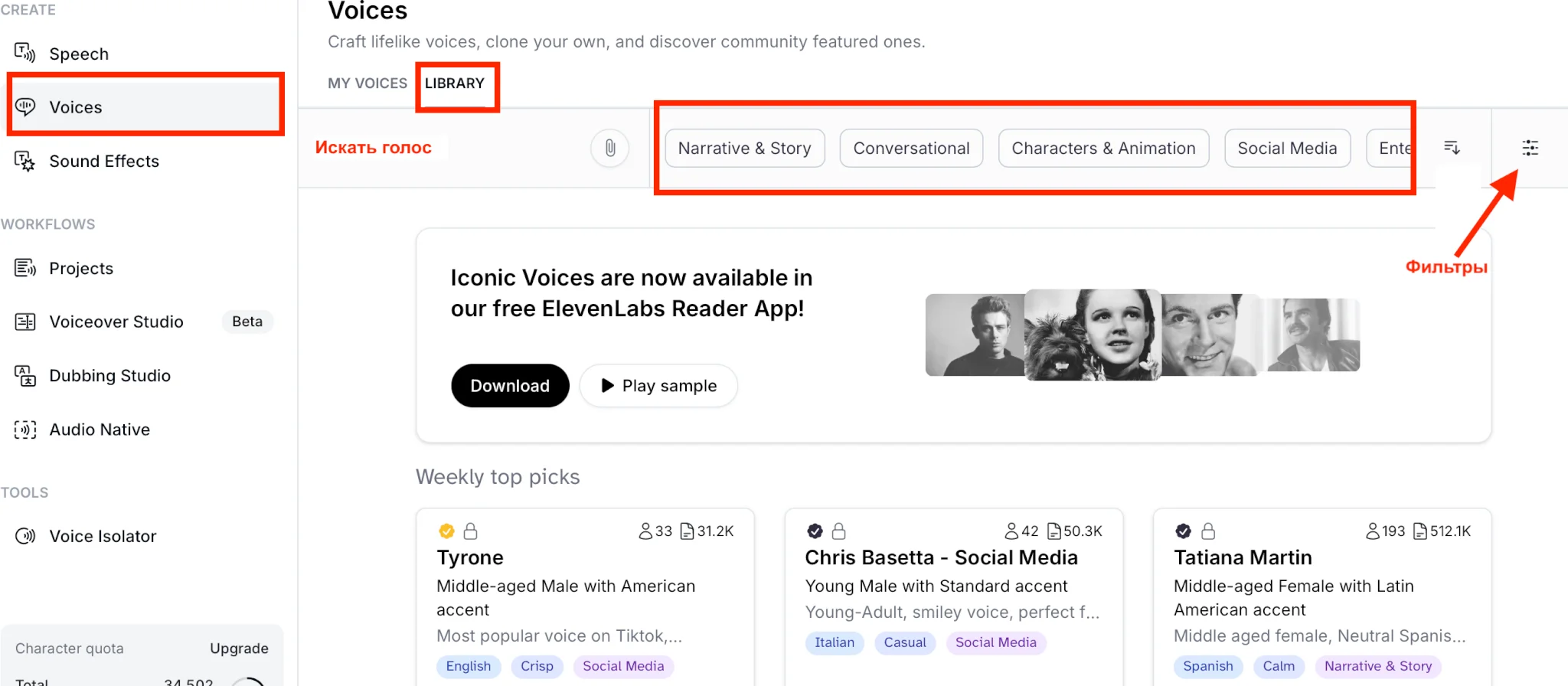Open Voiceover Studio from sidebar
Viewport: 1568px width, 686px height.
[116, 322]
